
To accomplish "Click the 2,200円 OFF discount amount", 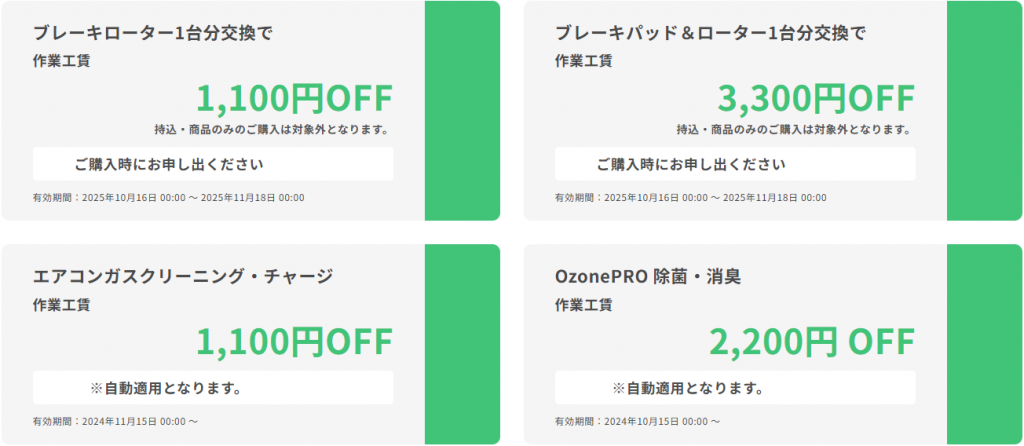I will tap(811, 342).
